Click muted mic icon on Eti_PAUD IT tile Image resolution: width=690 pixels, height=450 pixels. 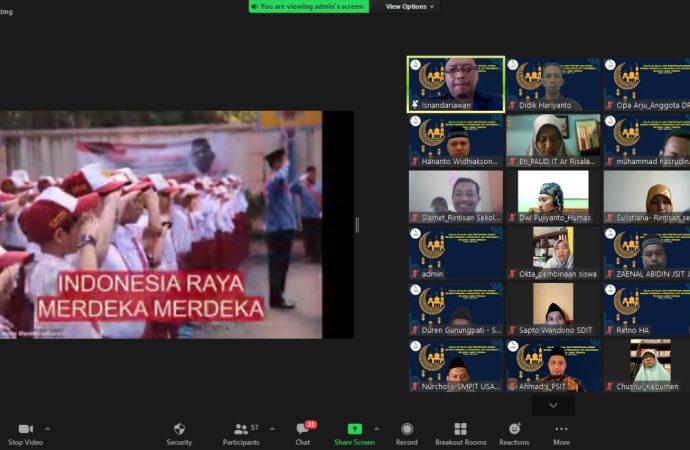[x=512, y=161]
